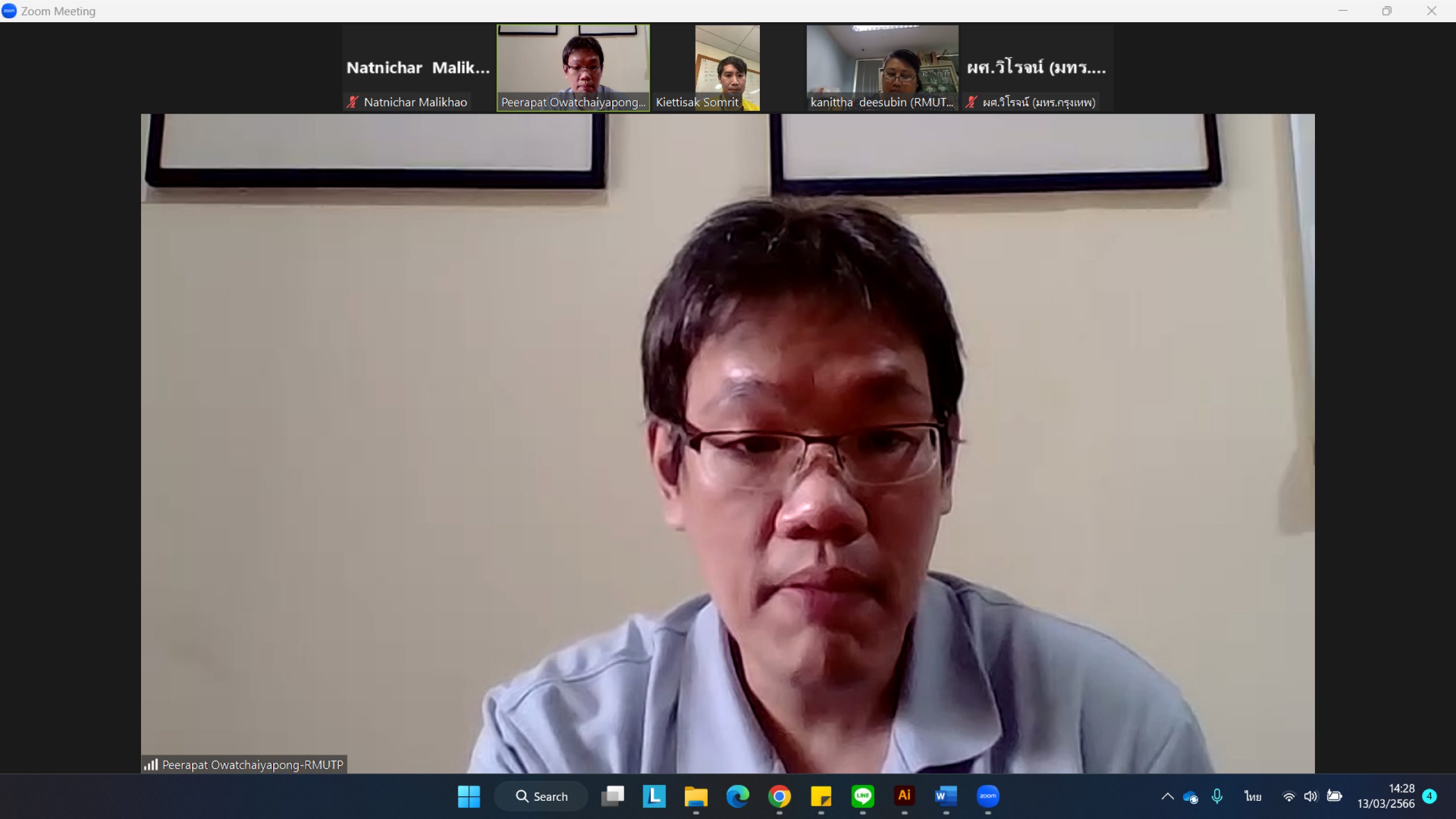
Task: Open the LINE app from taskbar
Action: pos(863,796)
